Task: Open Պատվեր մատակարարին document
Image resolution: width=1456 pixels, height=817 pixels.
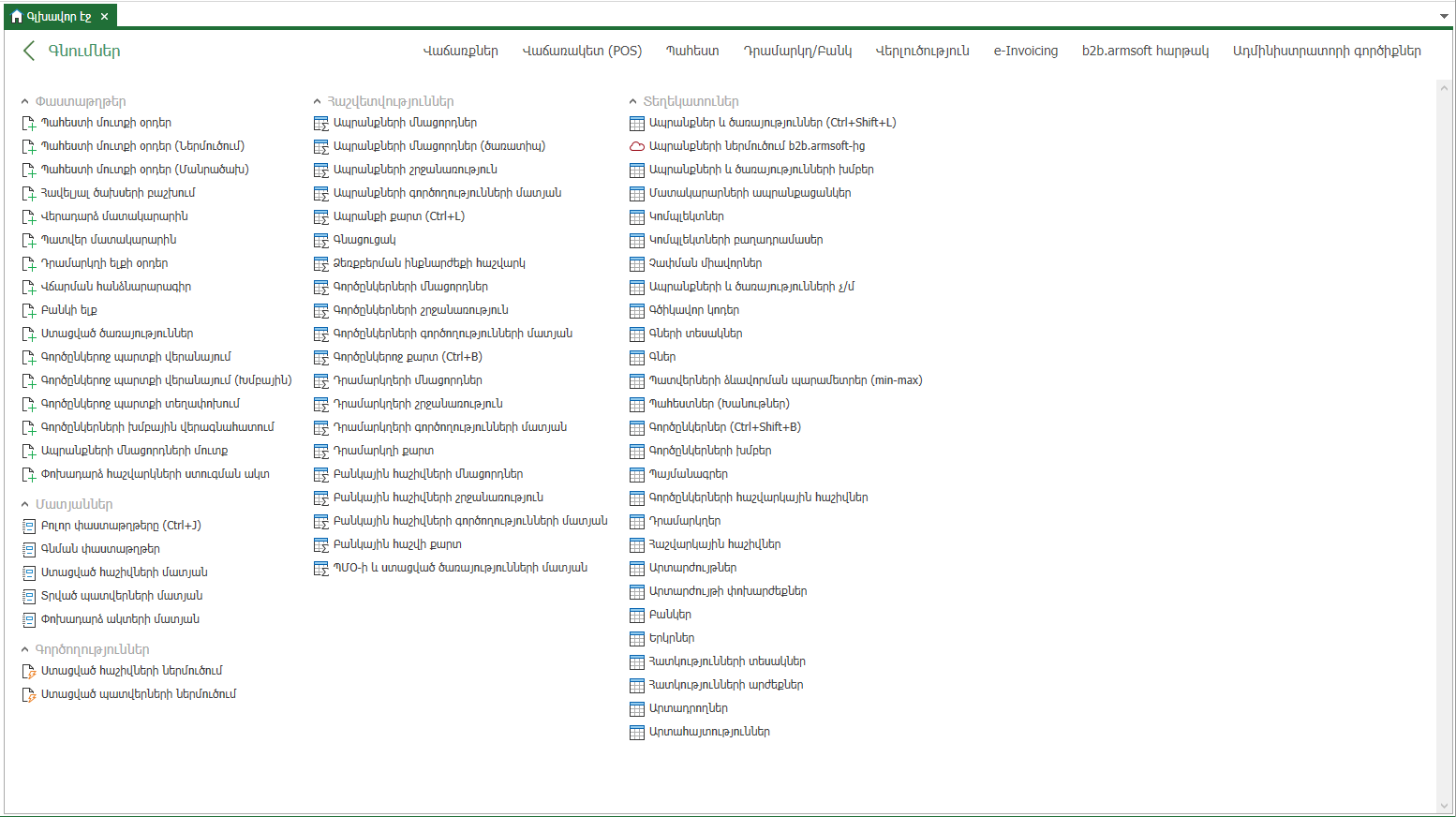Action: [109, 240]
